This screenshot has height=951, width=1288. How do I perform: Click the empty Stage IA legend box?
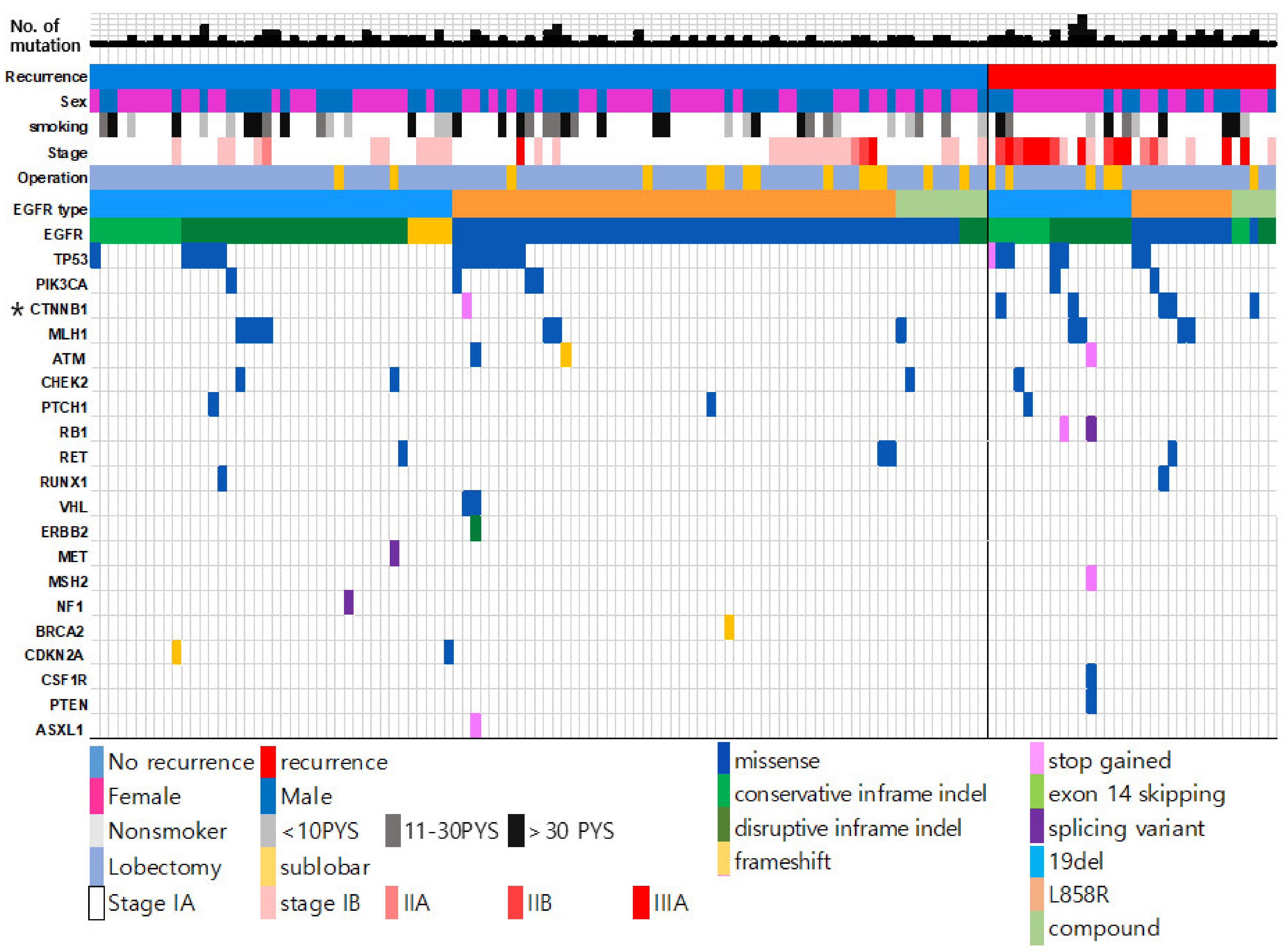(96, 903)
